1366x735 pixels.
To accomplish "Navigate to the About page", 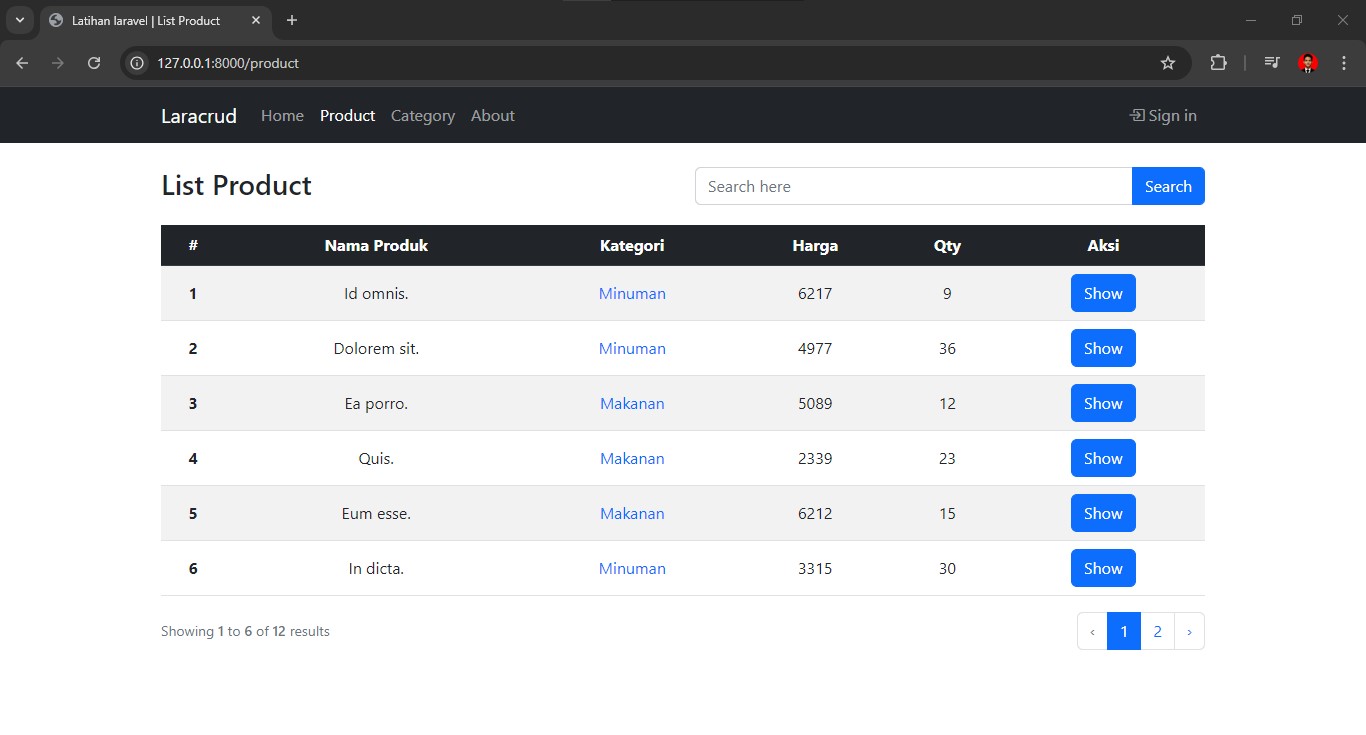I will tap(492, 116).
